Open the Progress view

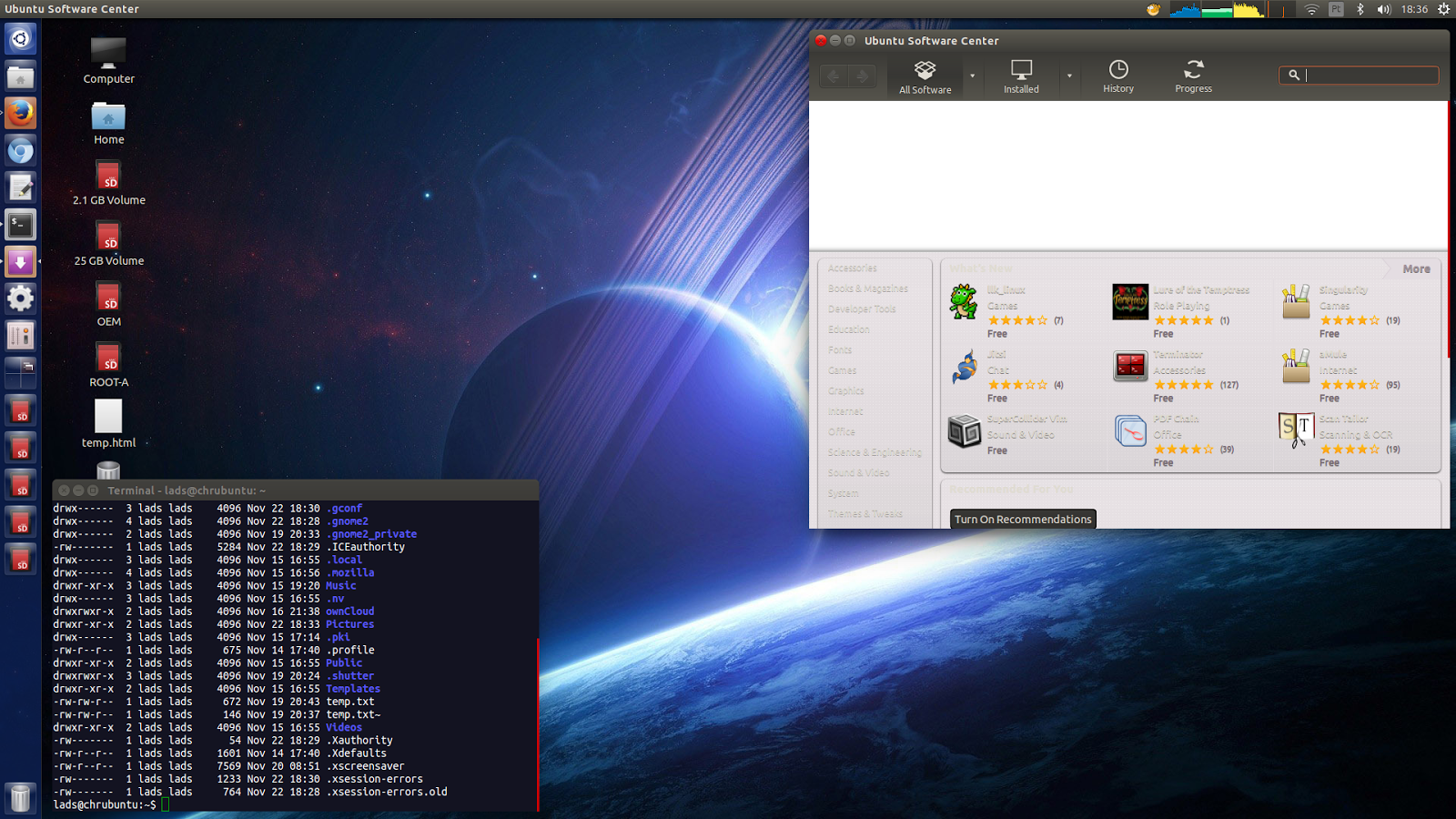pyautogui.click(x=1193, y=76)
